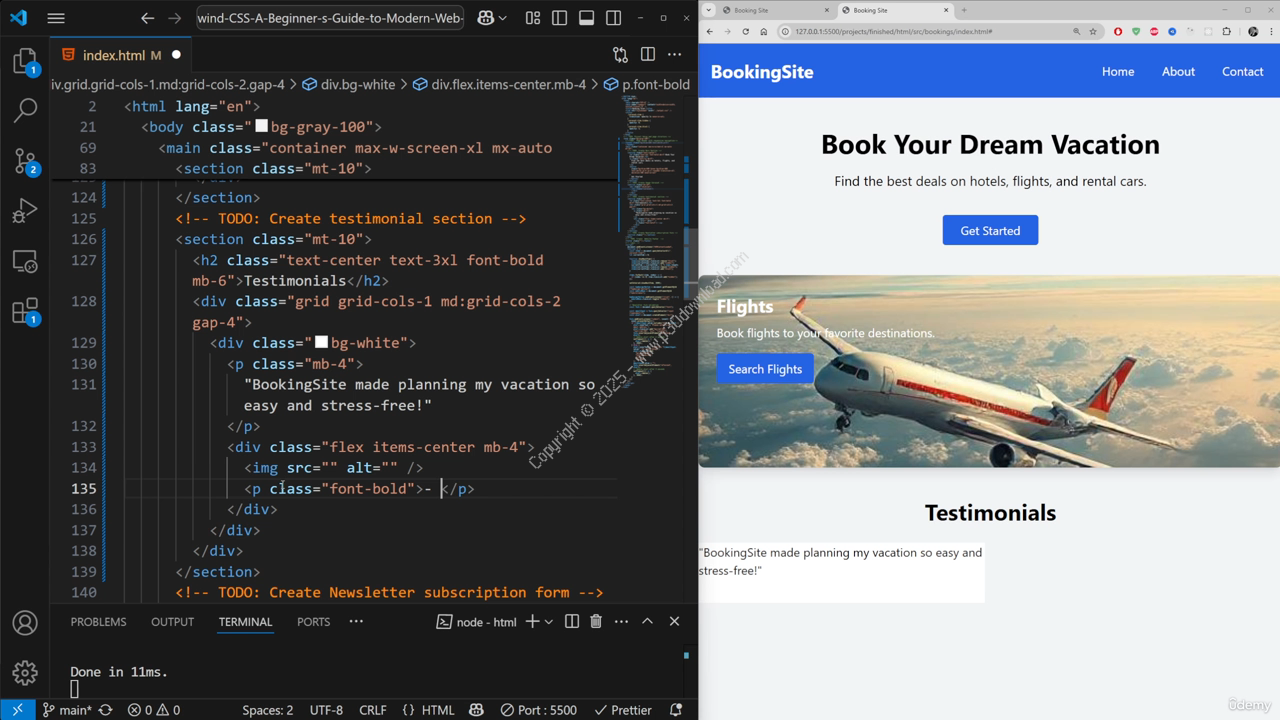Maximize terminal panel with up chevron
The width and height of the screenshot is (1280, 720).
[x=647, y=621]
